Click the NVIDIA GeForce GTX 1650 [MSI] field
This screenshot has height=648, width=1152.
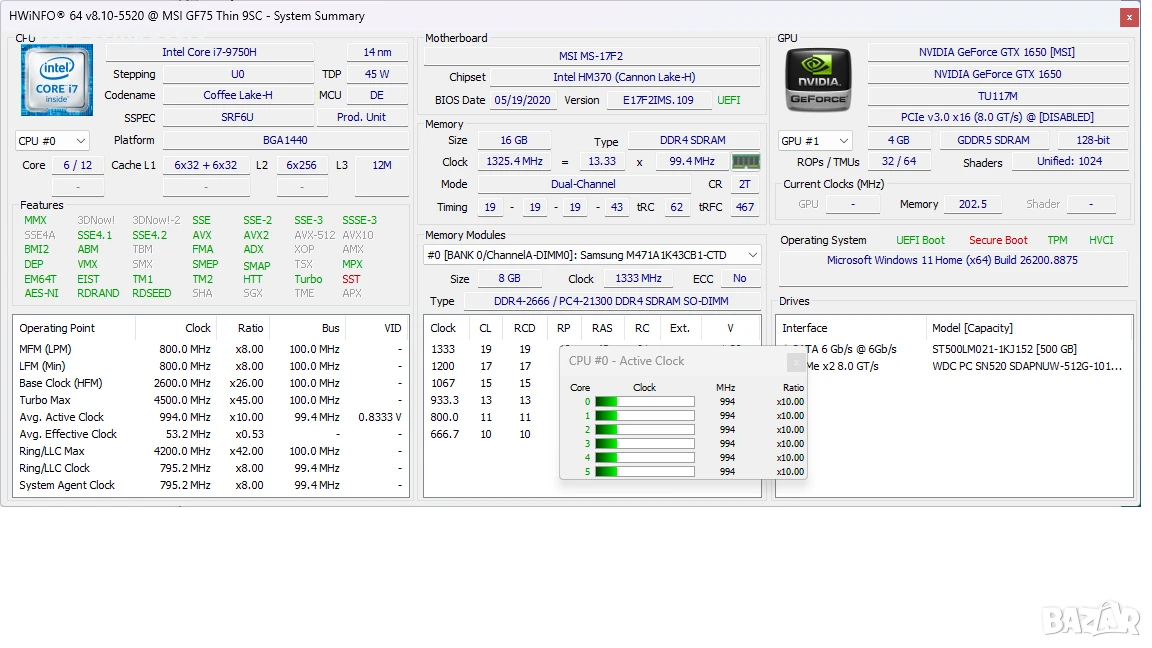997,52
